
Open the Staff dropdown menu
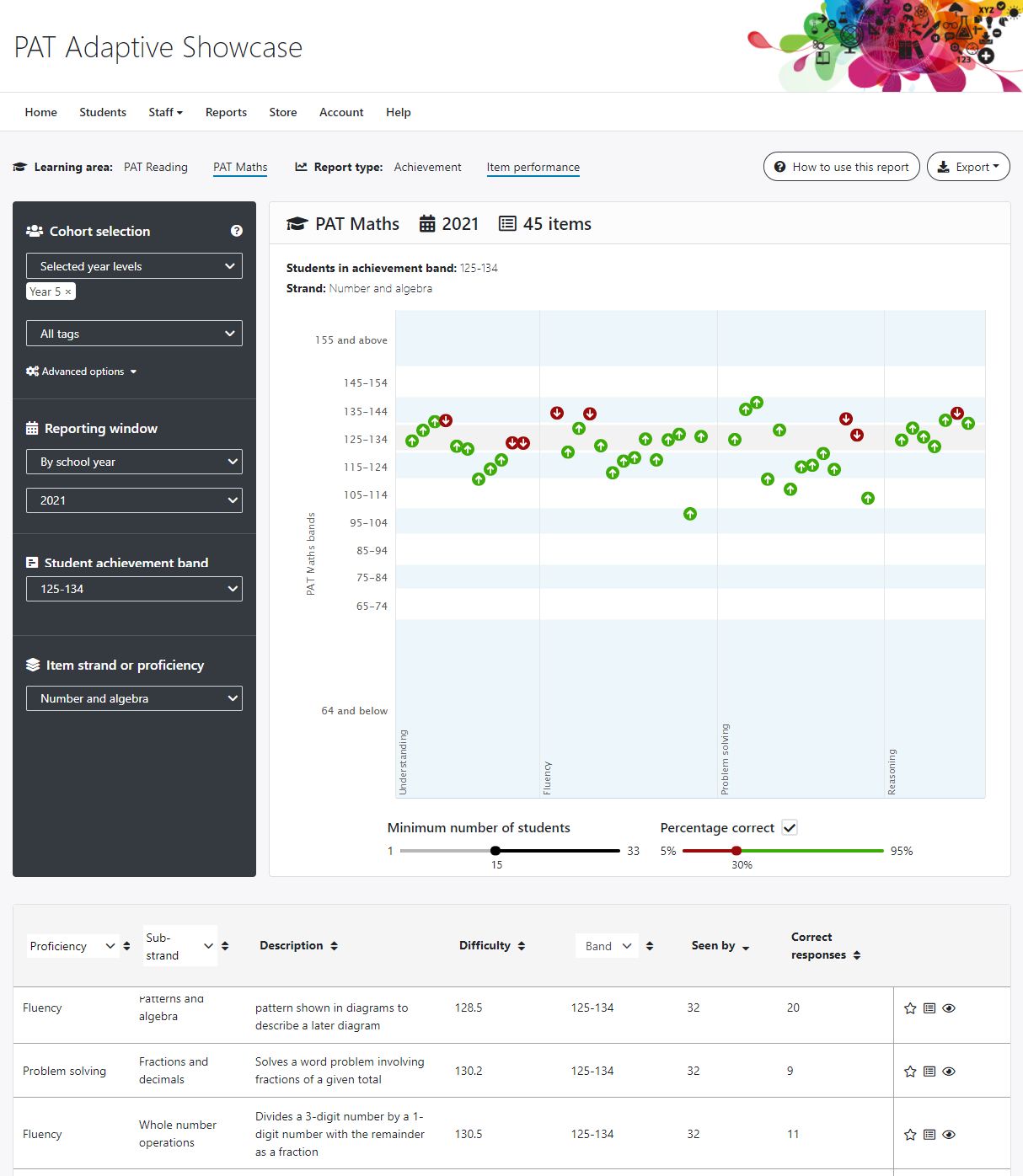point(166,112)
